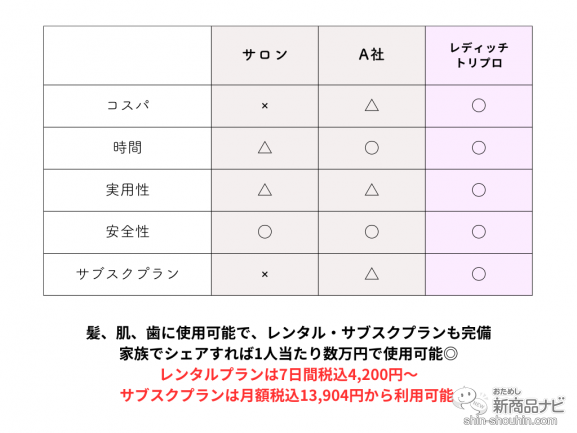Click the レディッチトリプロ column header

(479, 55)
